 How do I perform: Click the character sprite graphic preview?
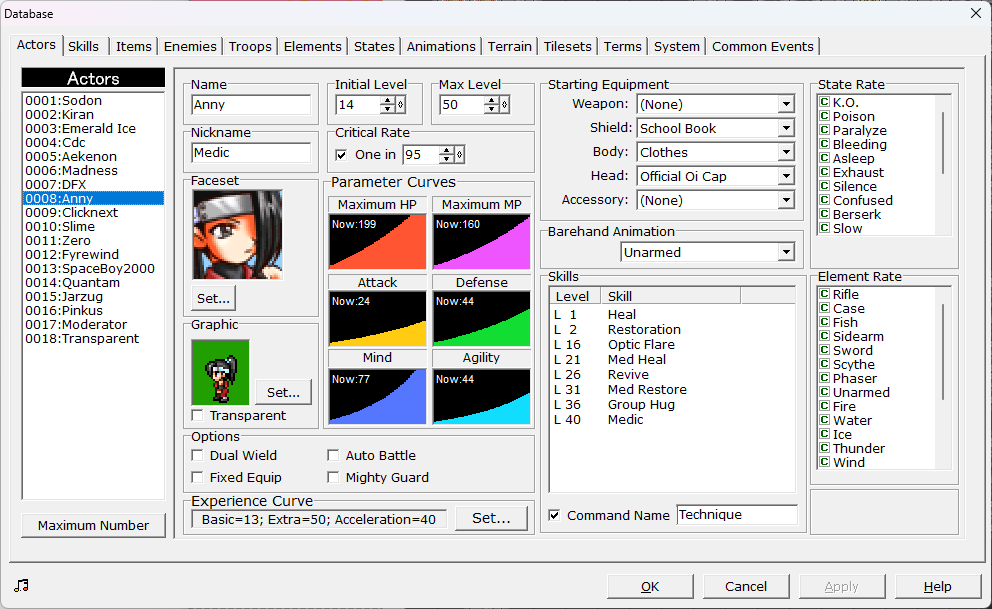point(220,372)
